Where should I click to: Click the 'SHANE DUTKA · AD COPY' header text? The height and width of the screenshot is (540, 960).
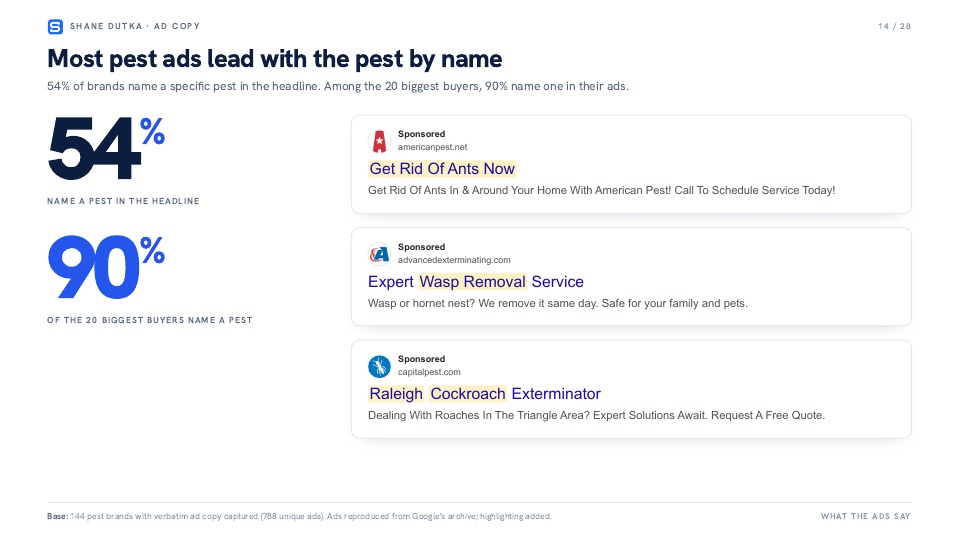(135, 26)
